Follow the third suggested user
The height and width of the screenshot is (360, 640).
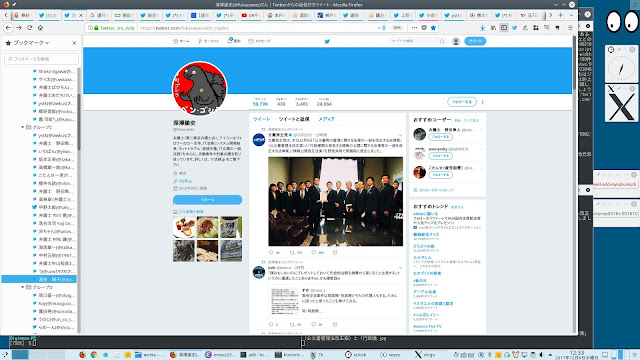click(440, 175)
